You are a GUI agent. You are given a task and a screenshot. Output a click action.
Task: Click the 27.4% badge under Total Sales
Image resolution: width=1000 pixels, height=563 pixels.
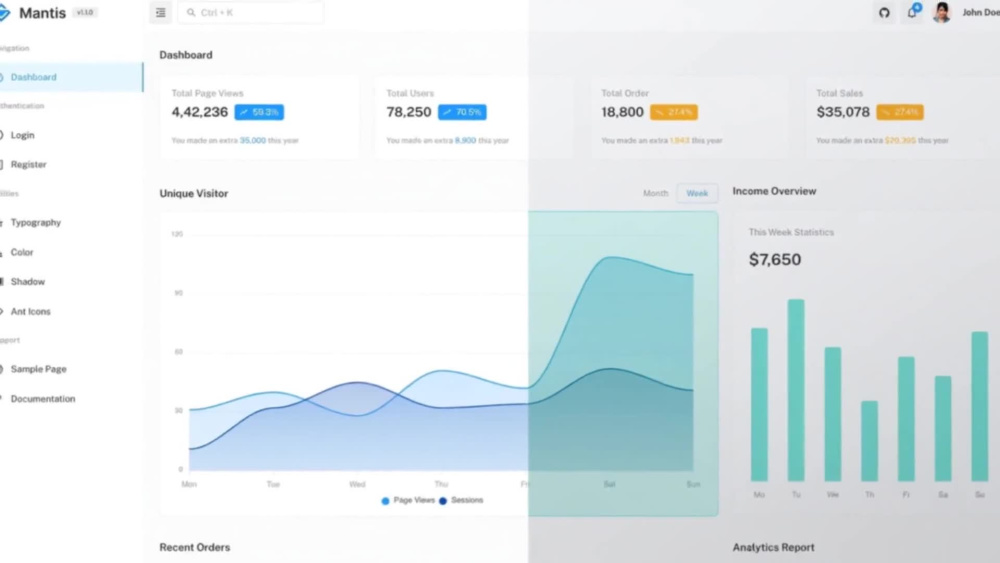(900, 112)
